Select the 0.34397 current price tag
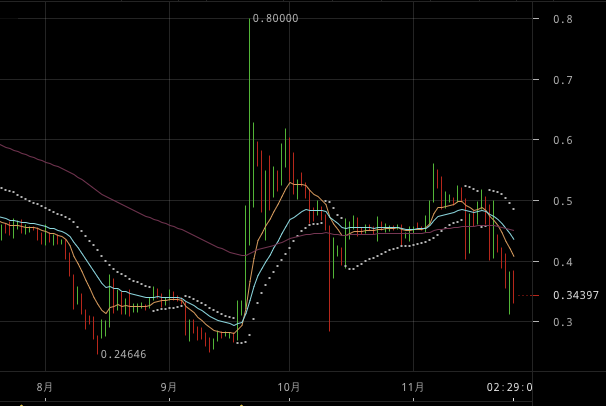Image resolution: width=606 pixels, height=406 pixels. (576, 296)
